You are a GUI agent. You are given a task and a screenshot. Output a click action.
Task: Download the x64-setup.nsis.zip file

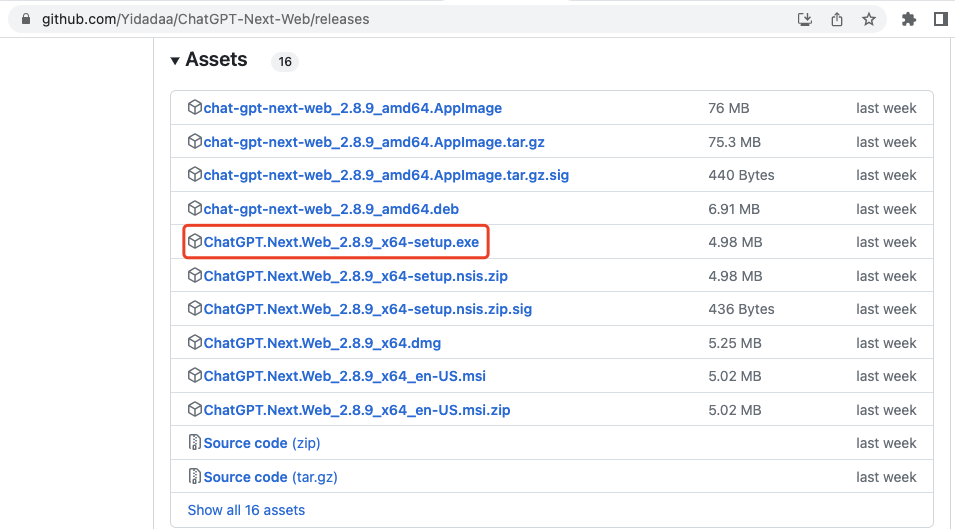356,276
